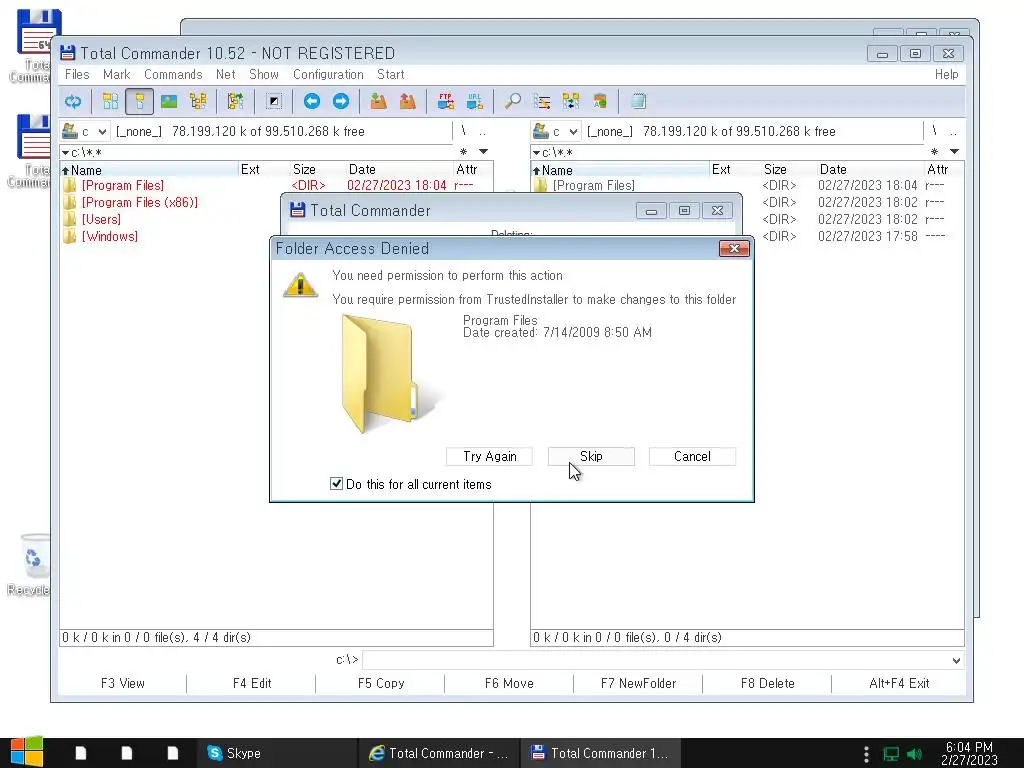The image size is (1024, 768).
Task: Click the left panel drive C icon
Action: pos(69,131)
